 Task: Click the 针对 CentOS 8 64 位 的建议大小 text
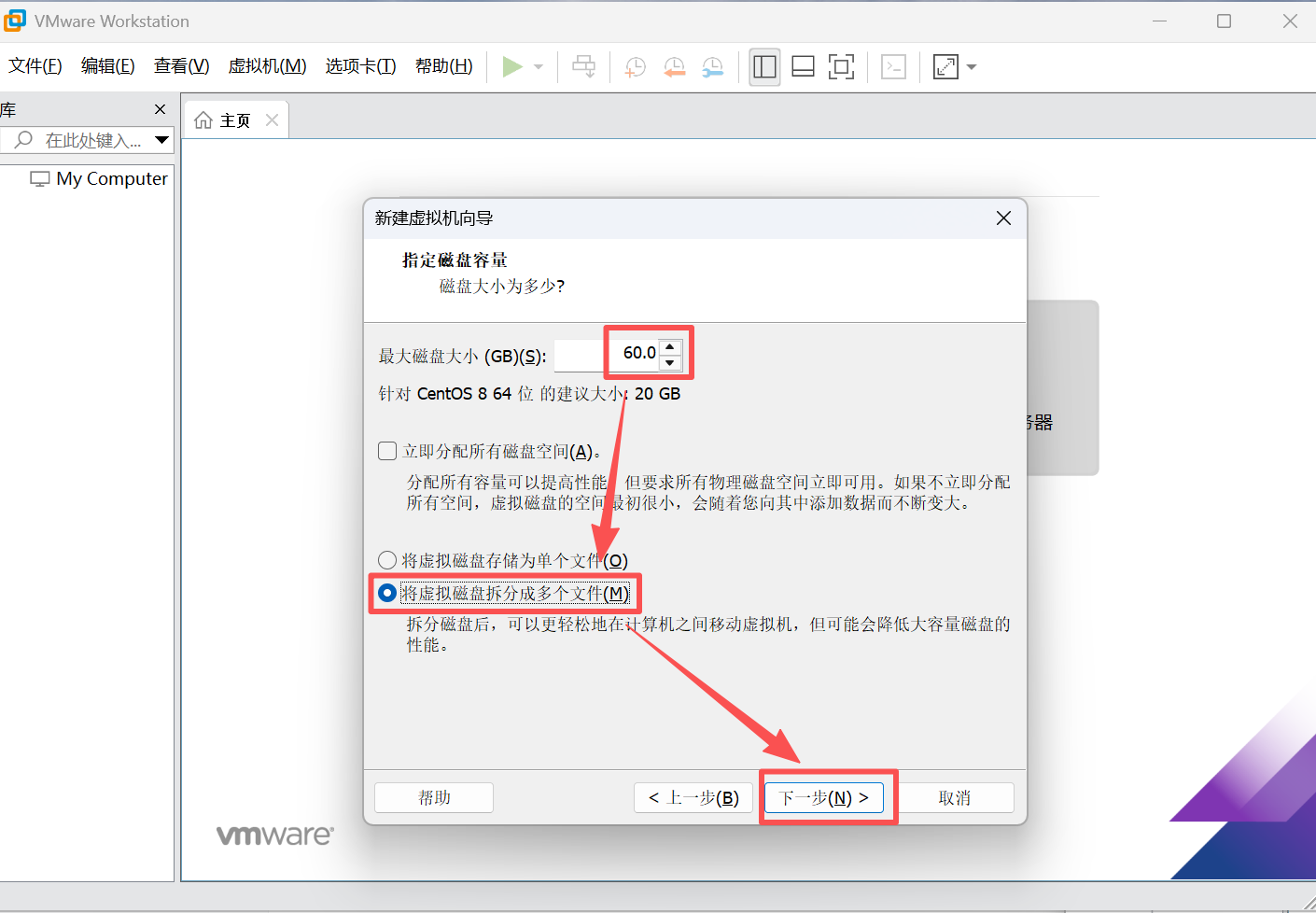coord(529,394)
